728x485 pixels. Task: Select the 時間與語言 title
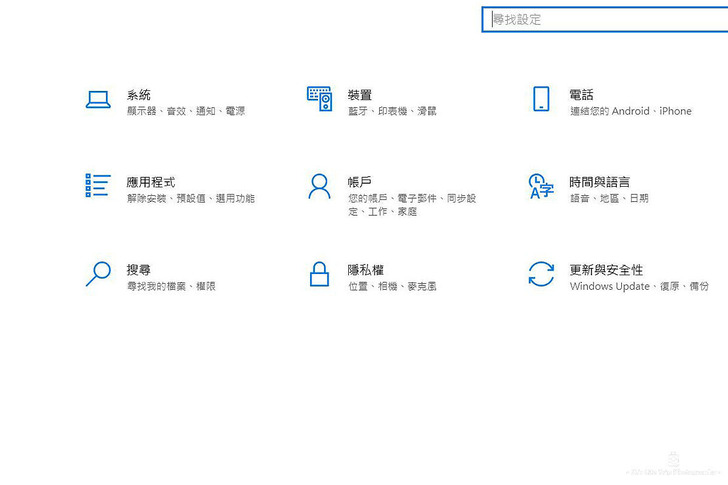point(600,182)
